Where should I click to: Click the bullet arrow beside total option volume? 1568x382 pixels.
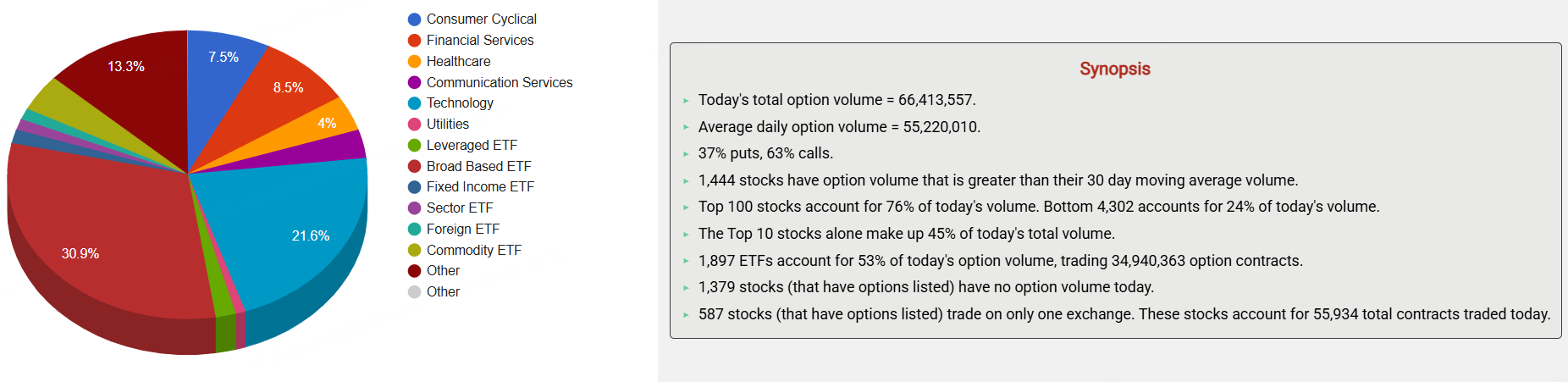(x=686, y=101)
